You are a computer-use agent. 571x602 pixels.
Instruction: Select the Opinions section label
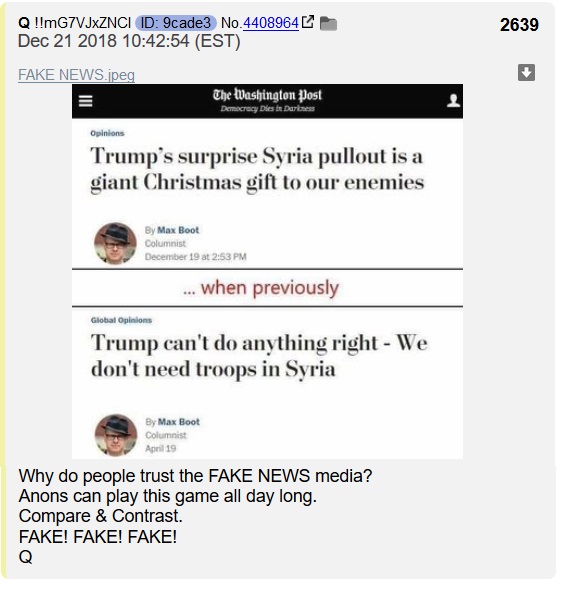coord(107,133)
